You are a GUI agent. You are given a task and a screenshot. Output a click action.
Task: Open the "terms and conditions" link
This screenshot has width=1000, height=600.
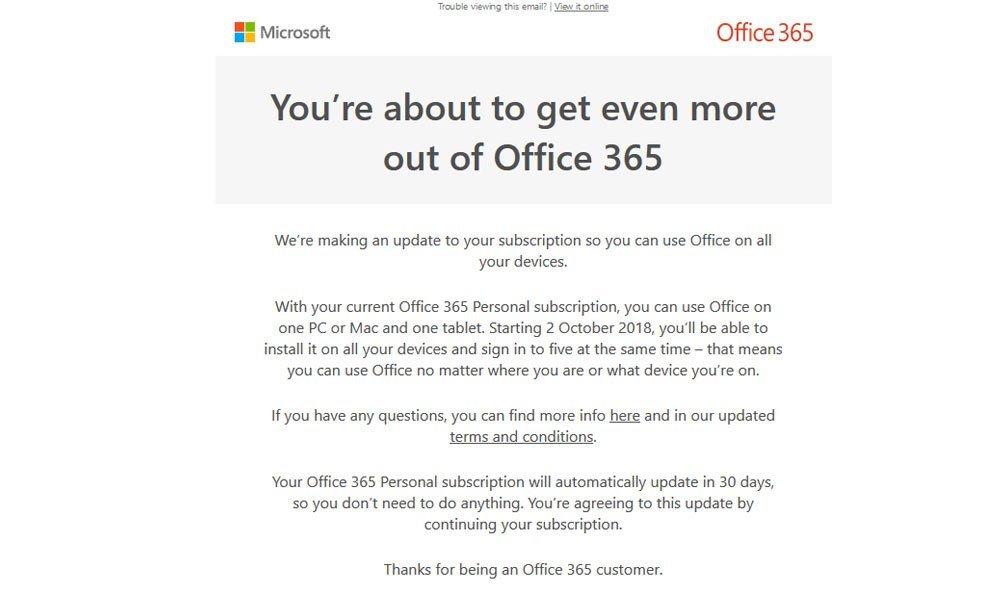coord(521,437)
